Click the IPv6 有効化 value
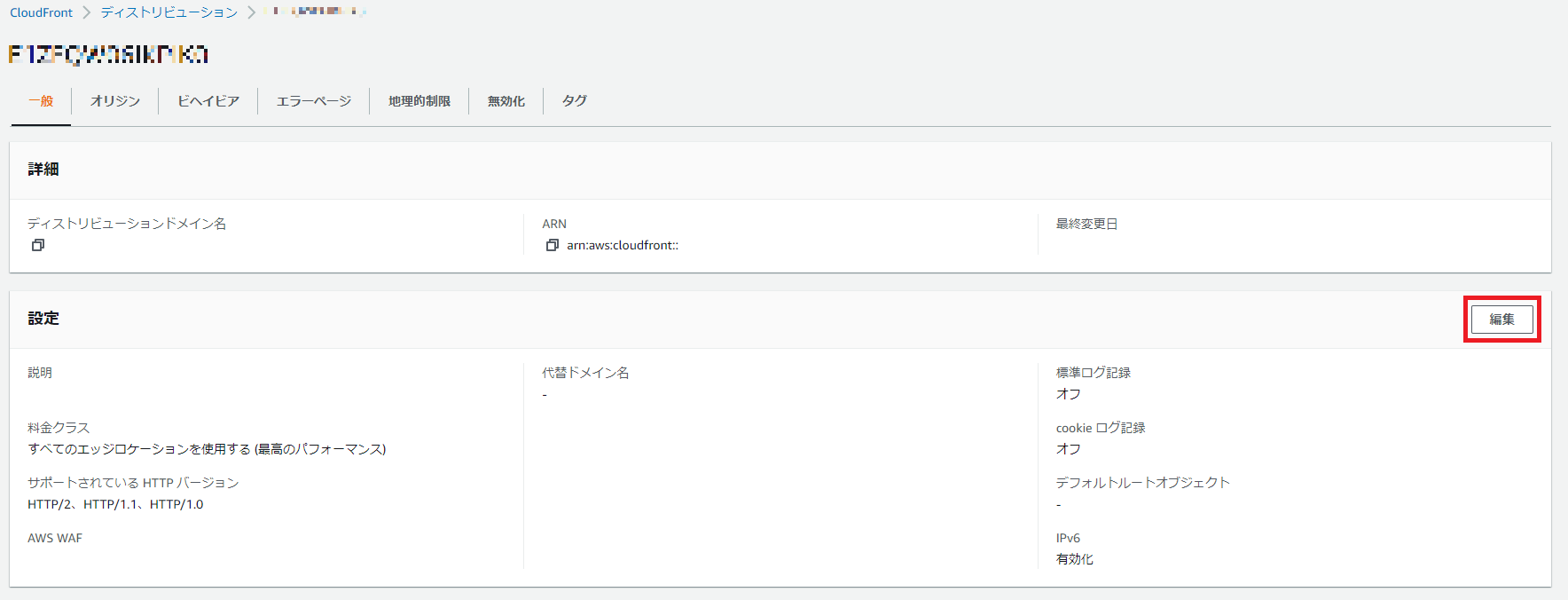The image size is (1568, 600). point(1074,559)
